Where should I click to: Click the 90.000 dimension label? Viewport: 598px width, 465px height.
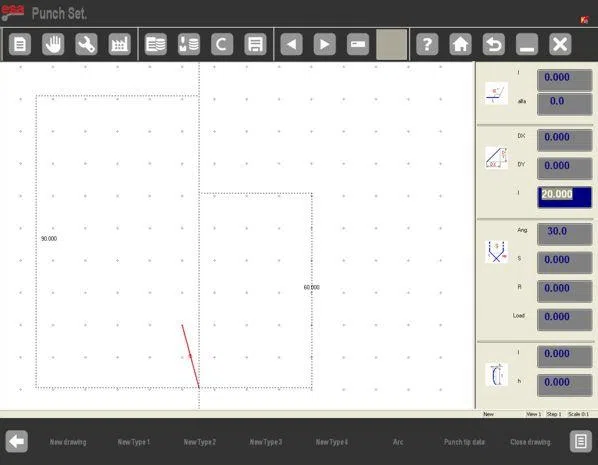click(49, 238)
